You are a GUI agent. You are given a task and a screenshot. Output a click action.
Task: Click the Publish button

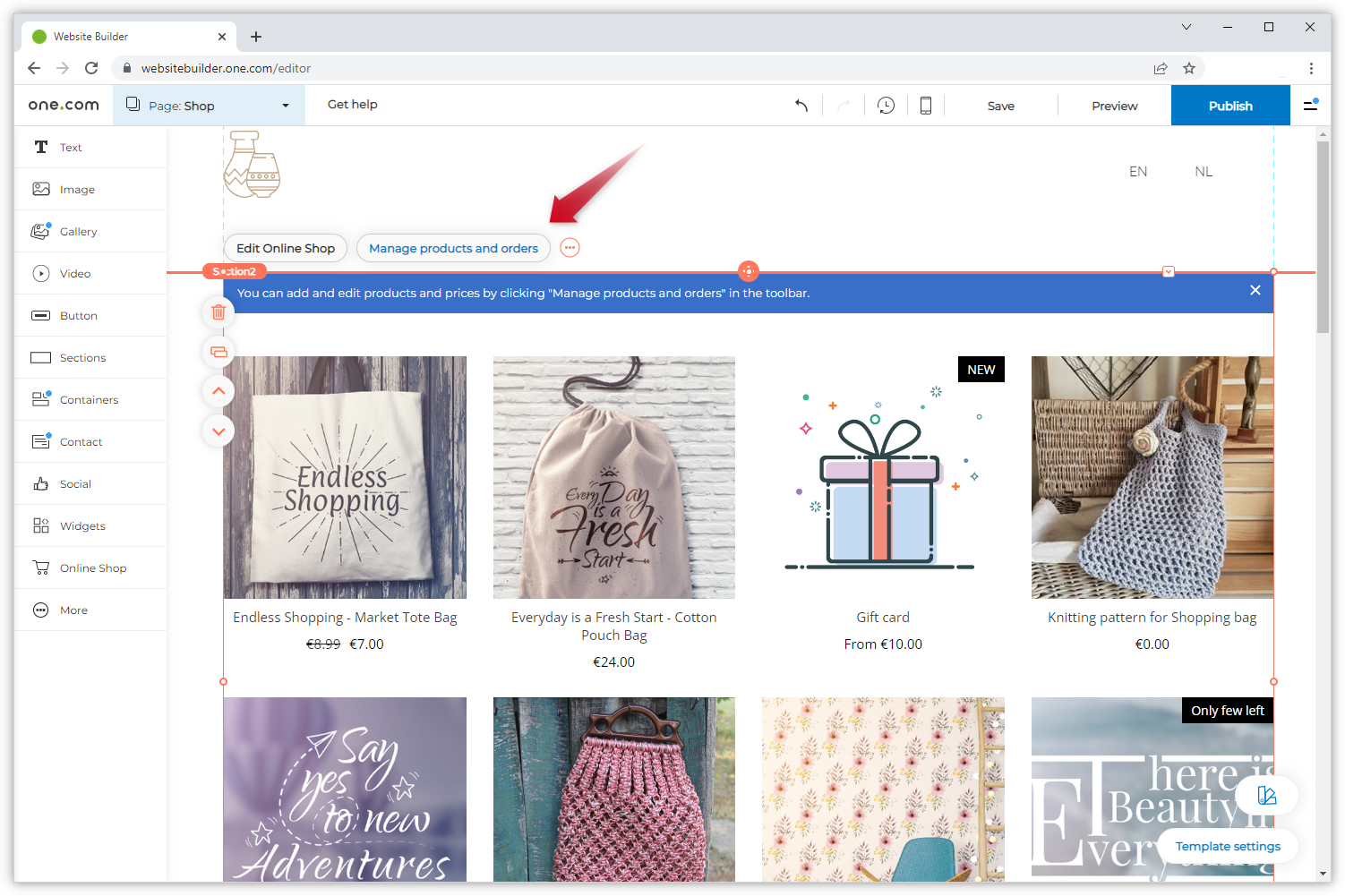tap(1229, 105)
